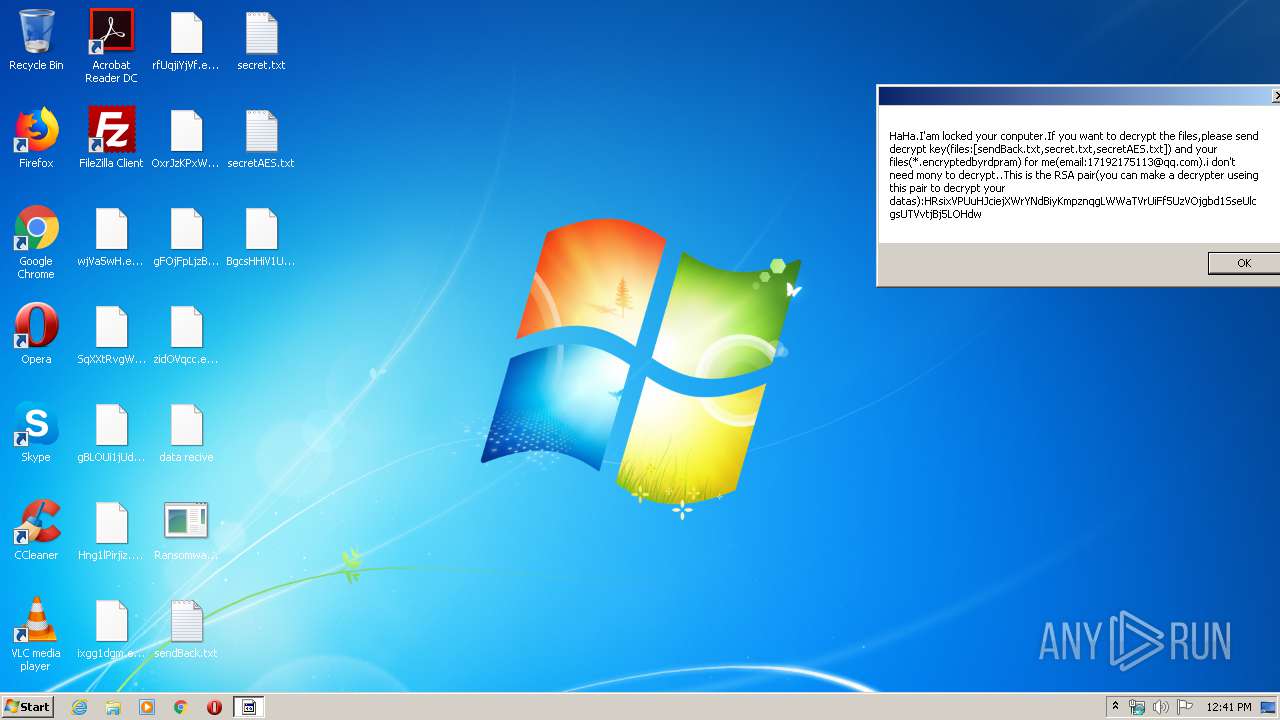The width and height of the screenshot is (1280, 720).
Task: Show hidden system tray icons
Action: (1115, 707)
